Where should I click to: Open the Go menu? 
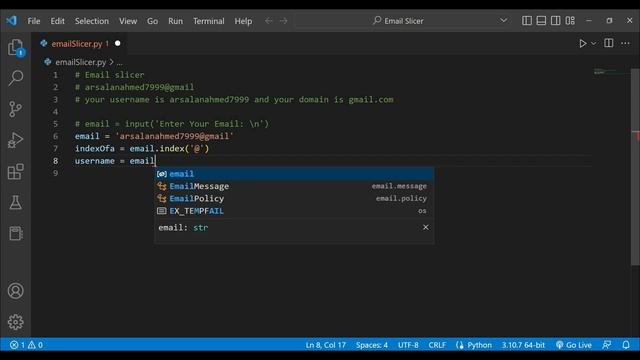point(152,21)
